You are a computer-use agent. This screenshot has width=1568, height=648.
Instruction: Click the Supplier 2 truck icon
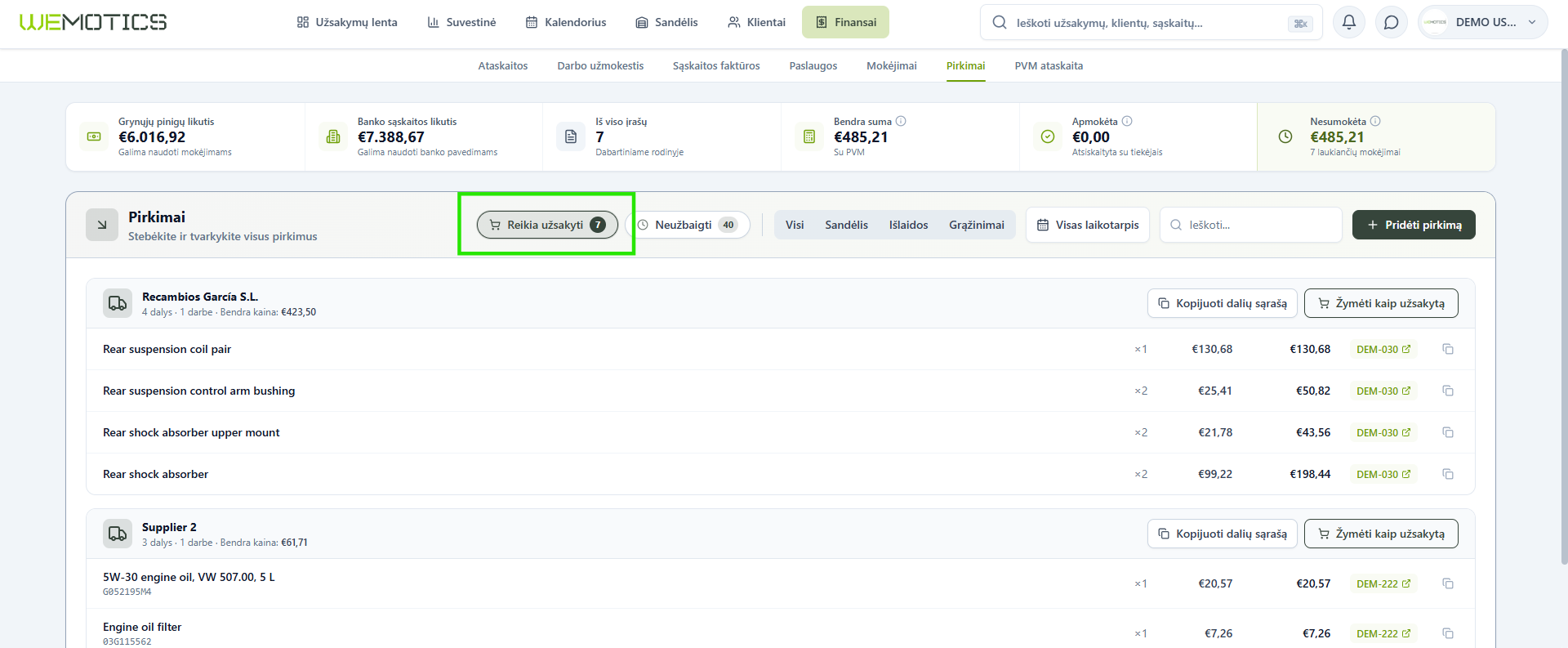[118, 534]
